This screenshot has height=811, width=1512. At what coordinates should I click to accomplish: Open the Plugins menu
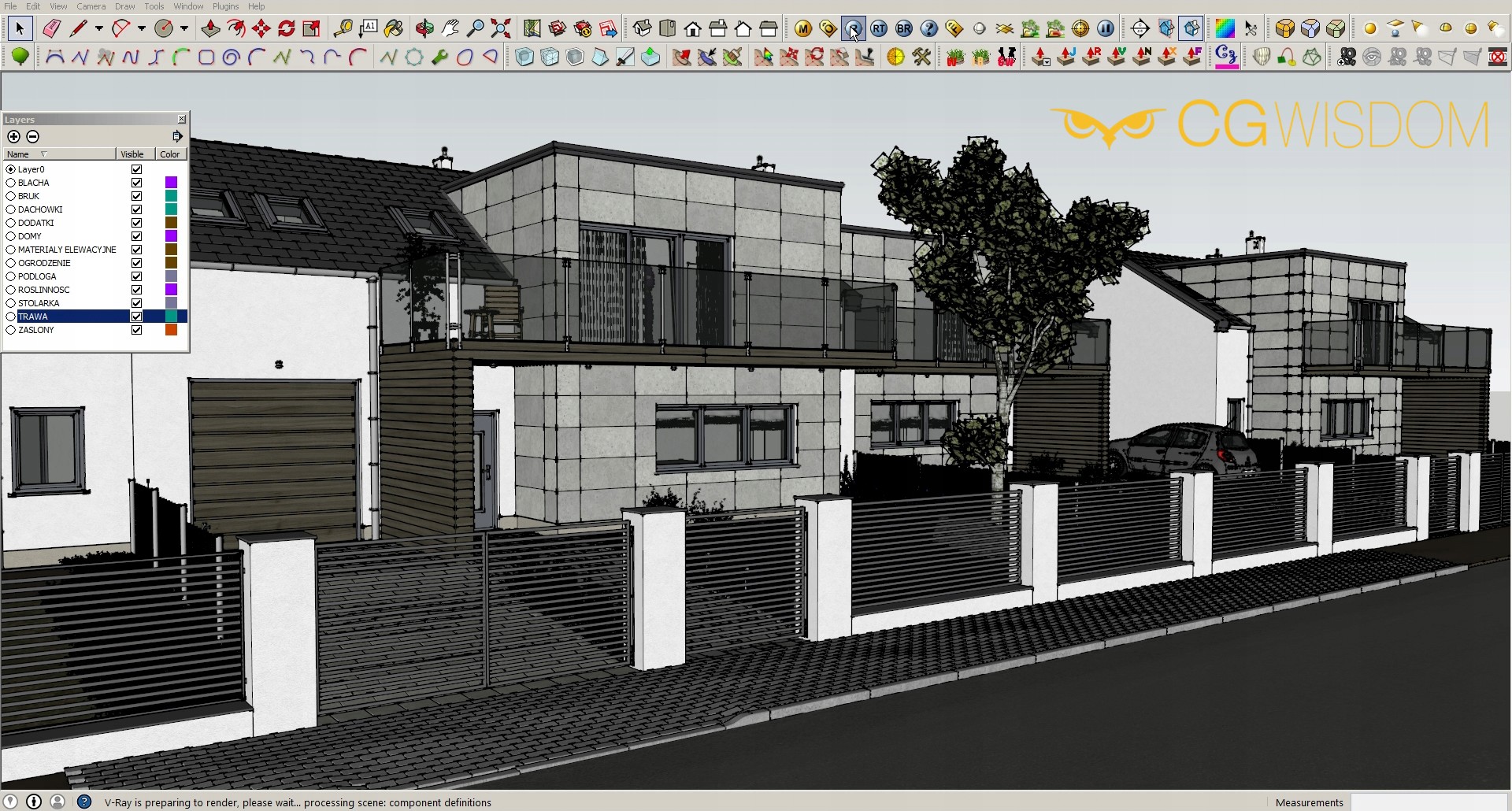coord(225,6)
